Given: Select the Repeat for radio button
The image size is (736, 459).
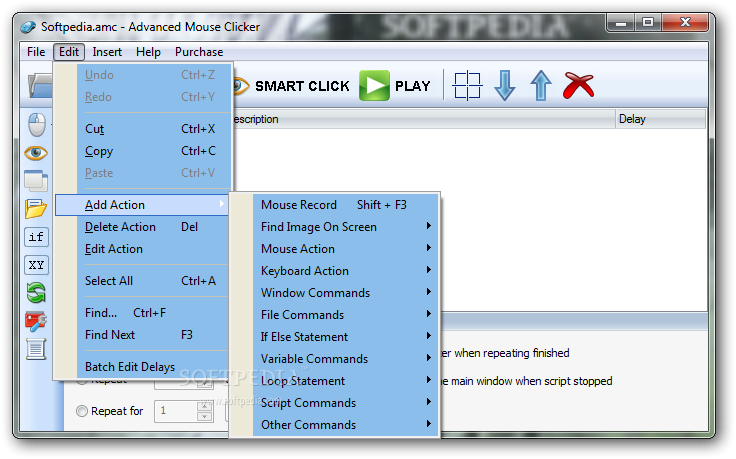Looking at the screenshot, I should pyautogui.click(x=82, y=411).
